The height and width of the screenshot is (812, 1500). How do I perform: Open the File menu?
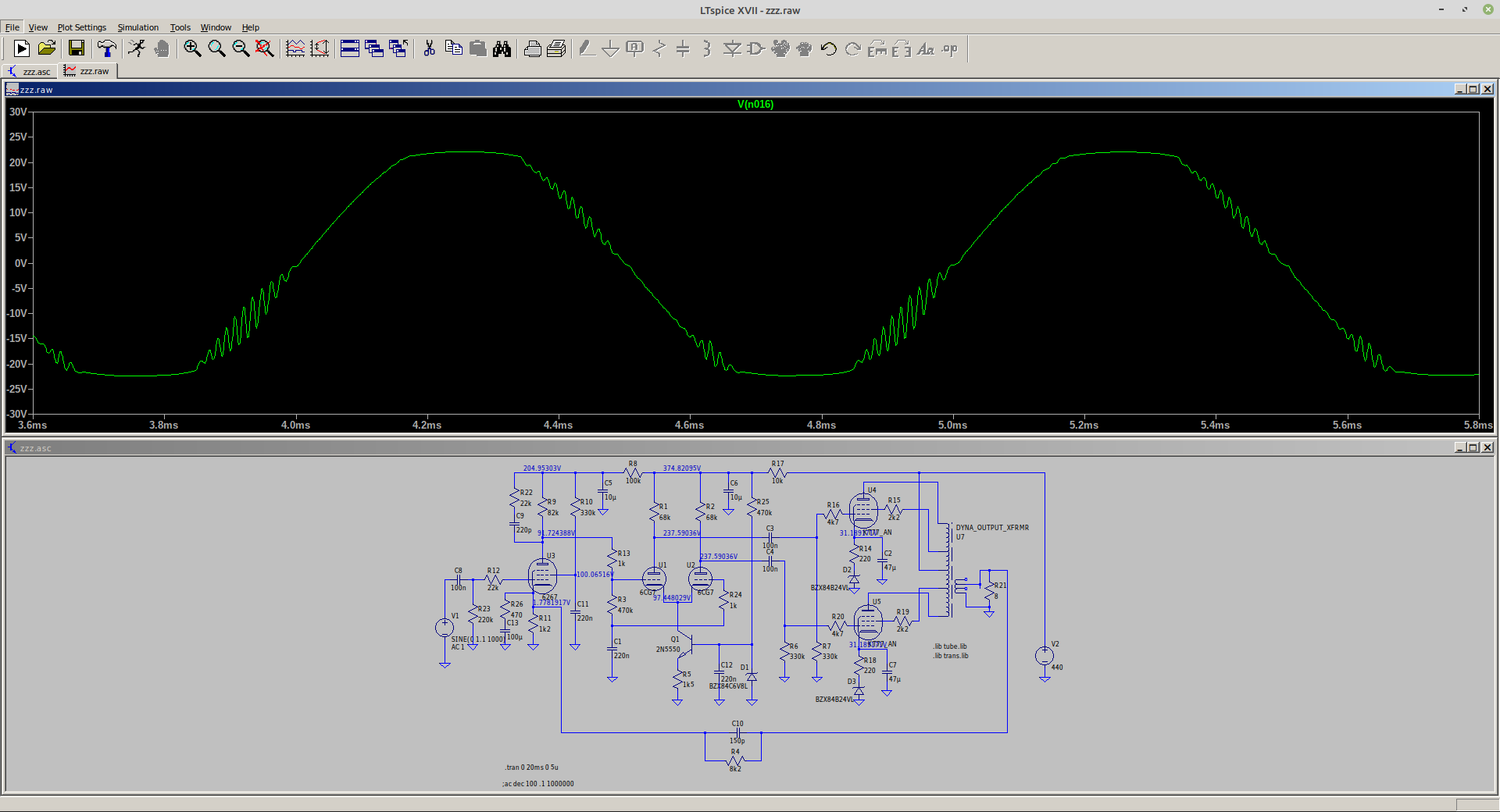click(x=12, y=27)
